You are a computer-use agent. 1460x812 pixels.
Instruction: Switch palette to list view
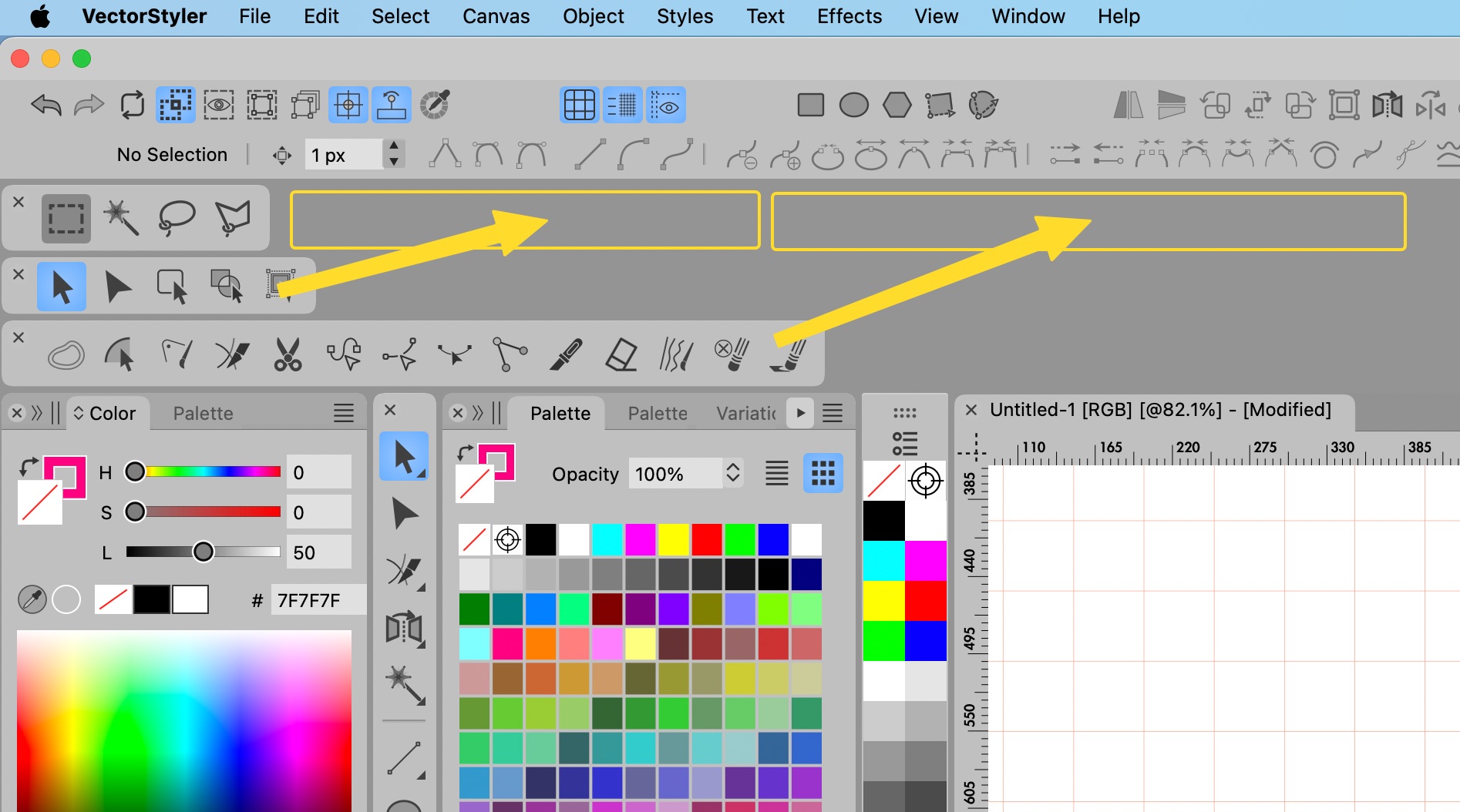pos(776,473)
